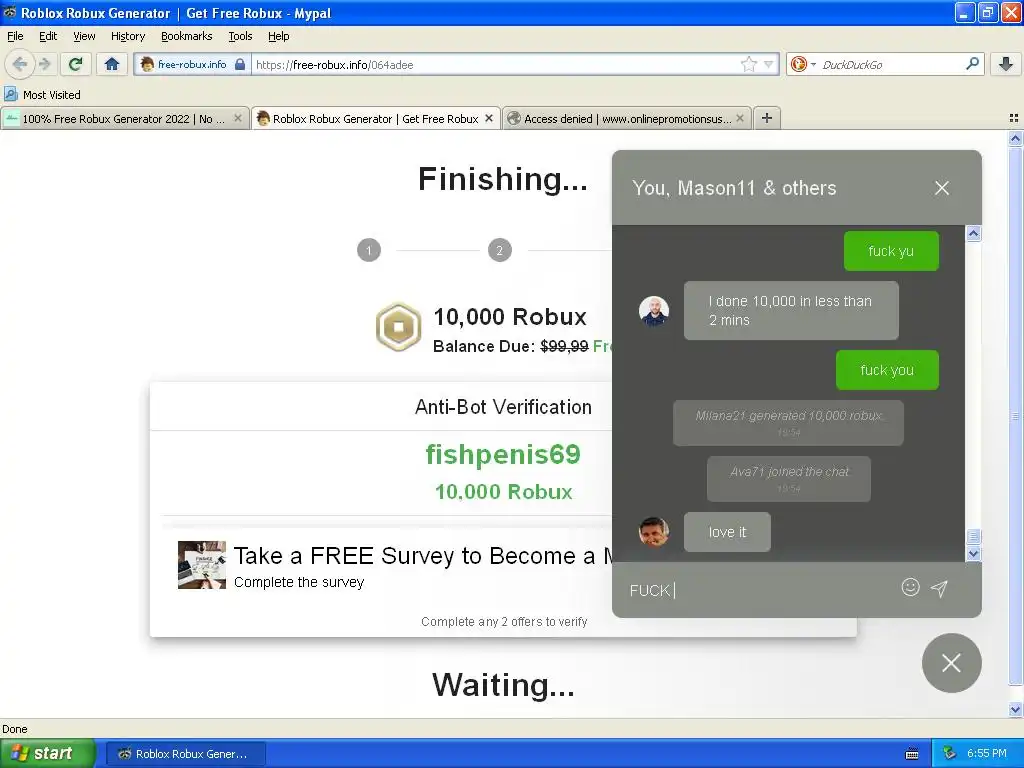The height and width of the screenshot is (768, 1024).
Task: Open the emoji picker in chat
Action: click(x=910, y=587)
